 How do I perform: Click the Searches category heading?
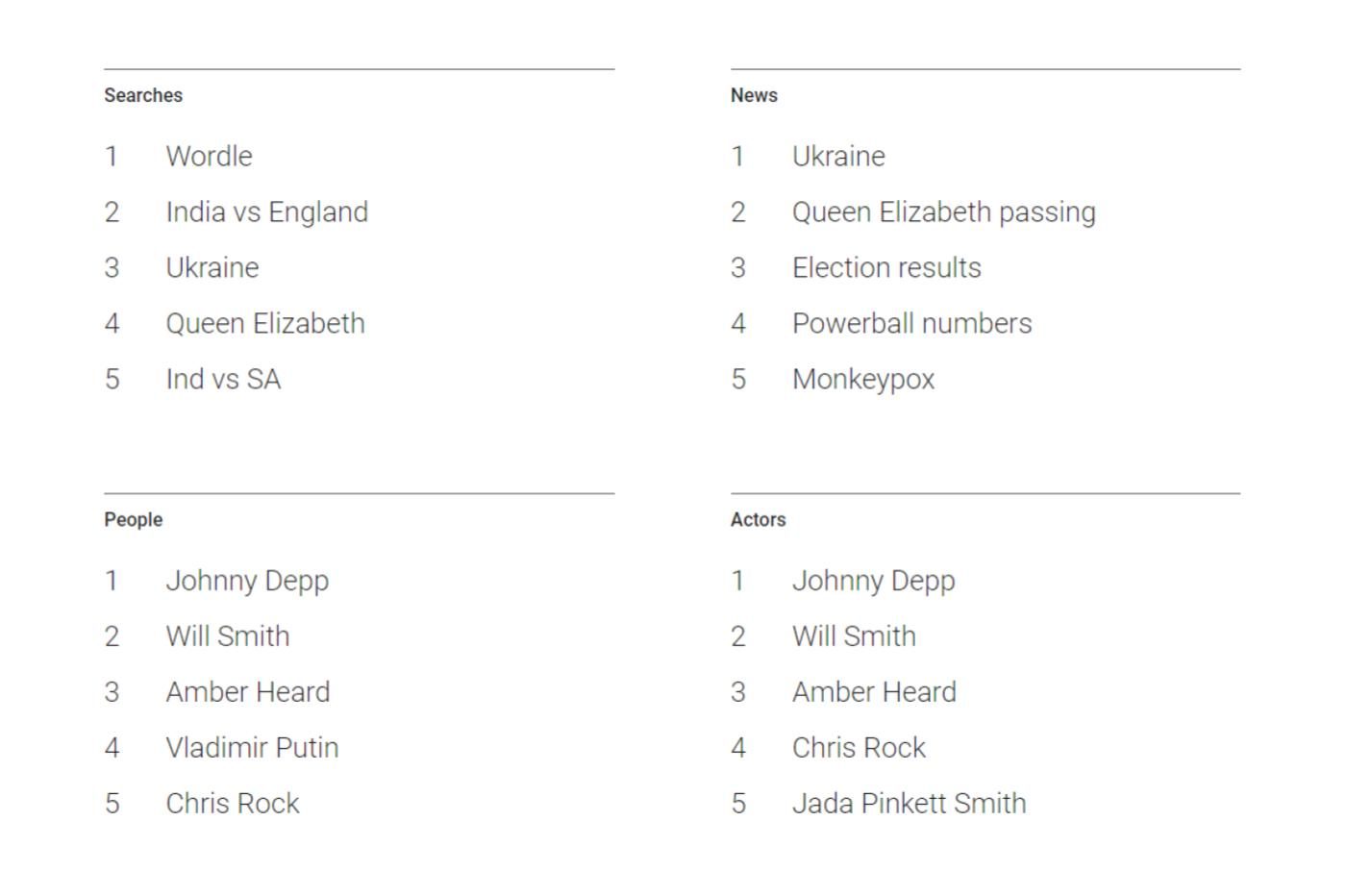pos(143,95)
